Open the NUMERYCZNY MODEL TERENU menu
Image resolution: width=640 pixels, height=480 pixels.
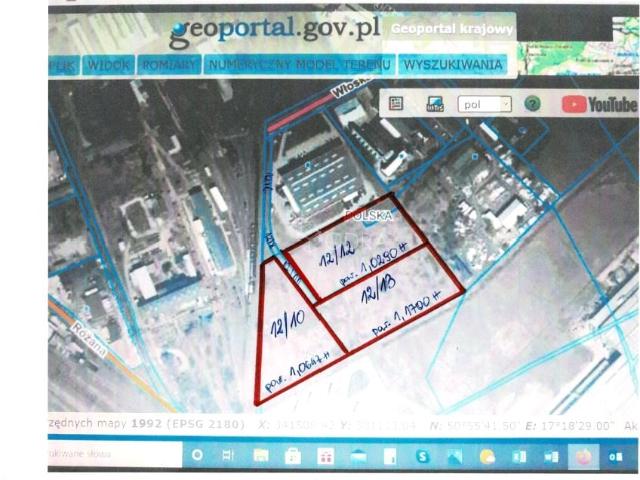tap(301, 65)
